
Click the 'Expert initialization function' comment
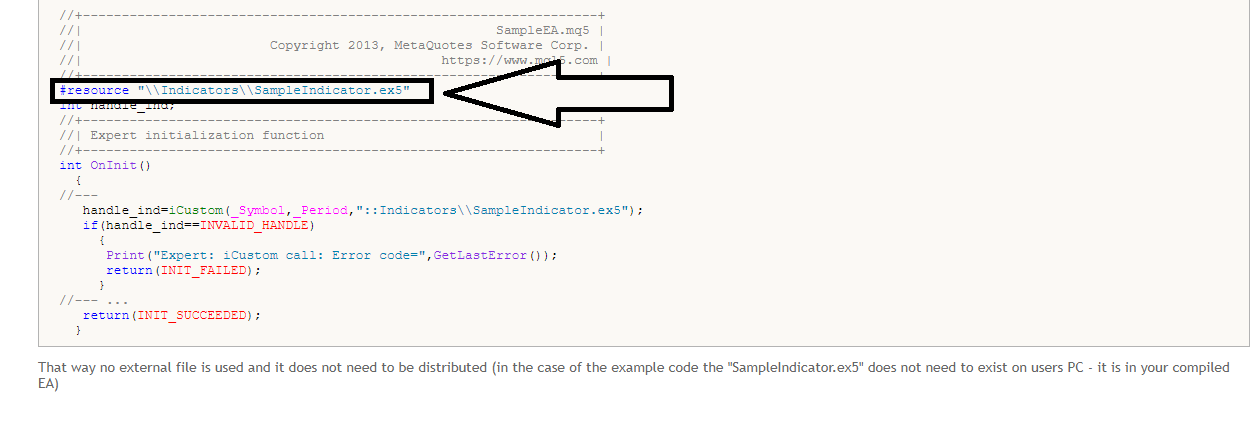[x=207, y=135]
